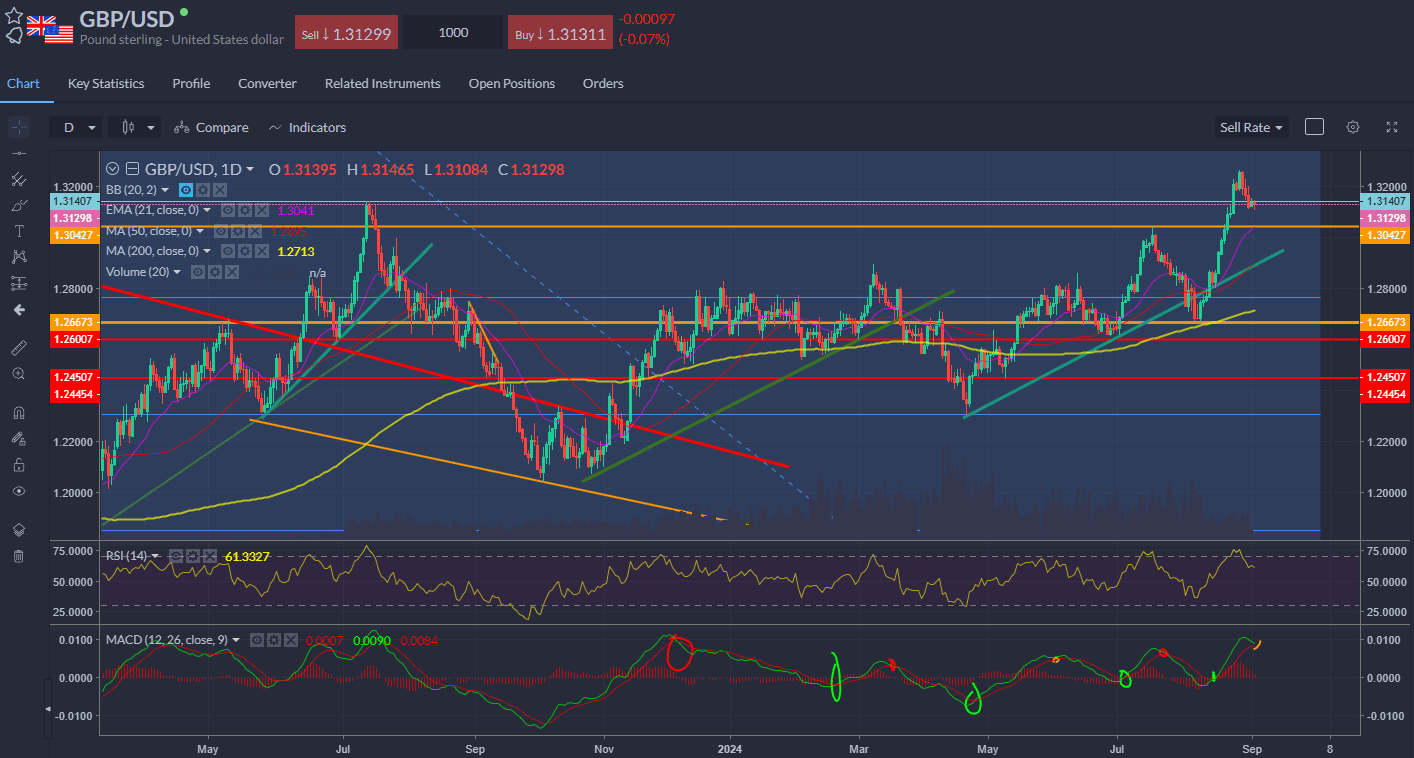Expand the Sell Rate dropdown
Image resolution: width=1414 pixels, height=758 pixels.
(x=1251, y=127)
